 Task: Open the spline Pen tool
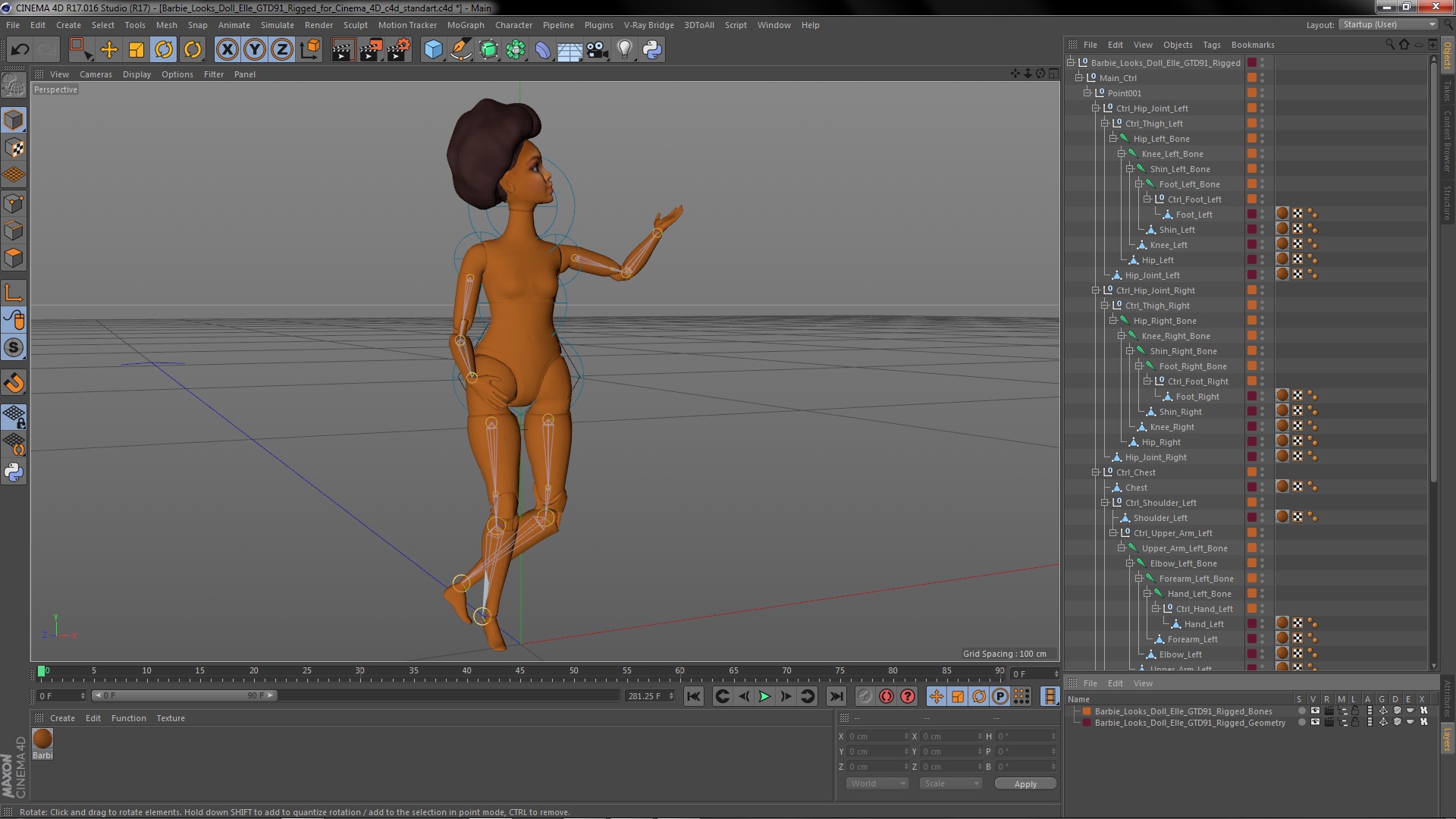point(460,50)
